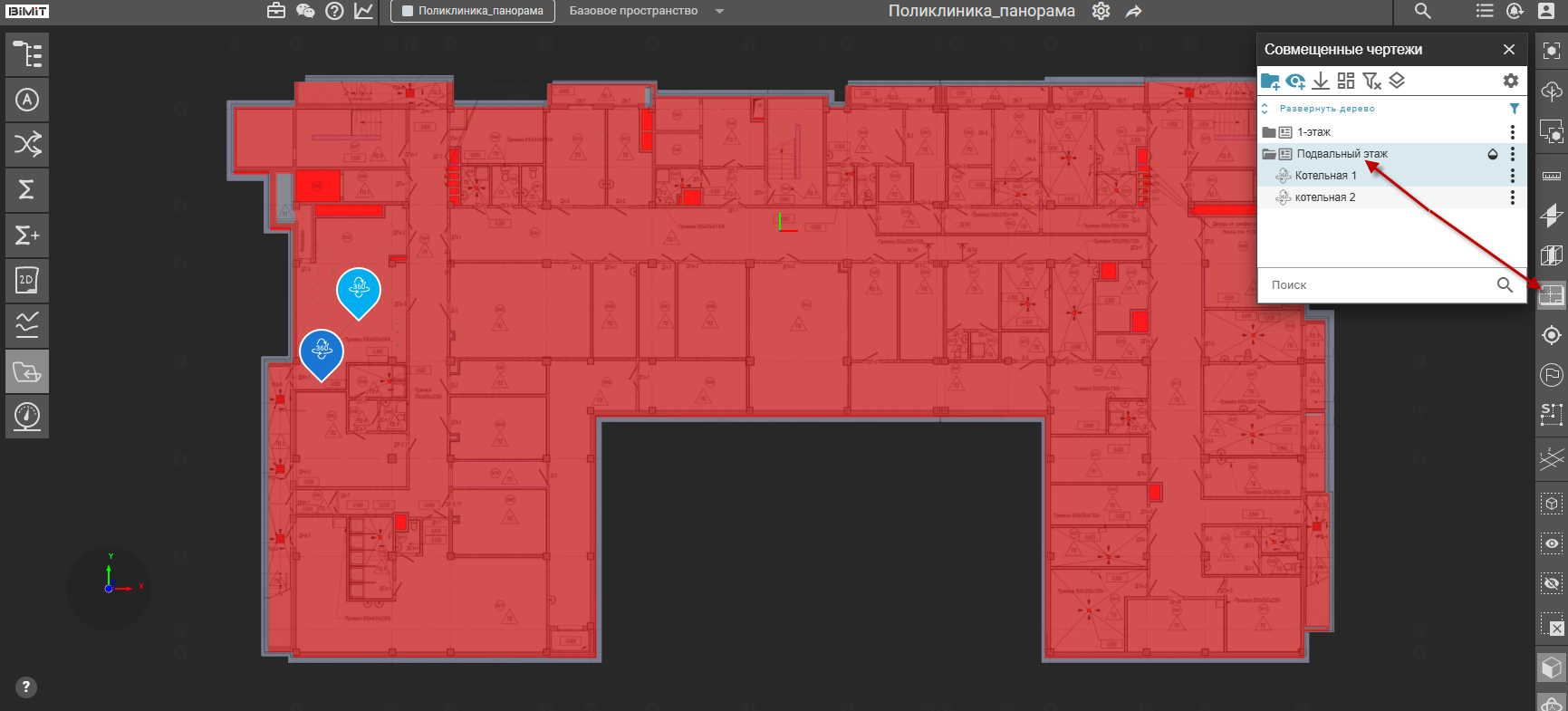
Task: Open options menu for Подвальный этаж
Action: point(1512,154)
